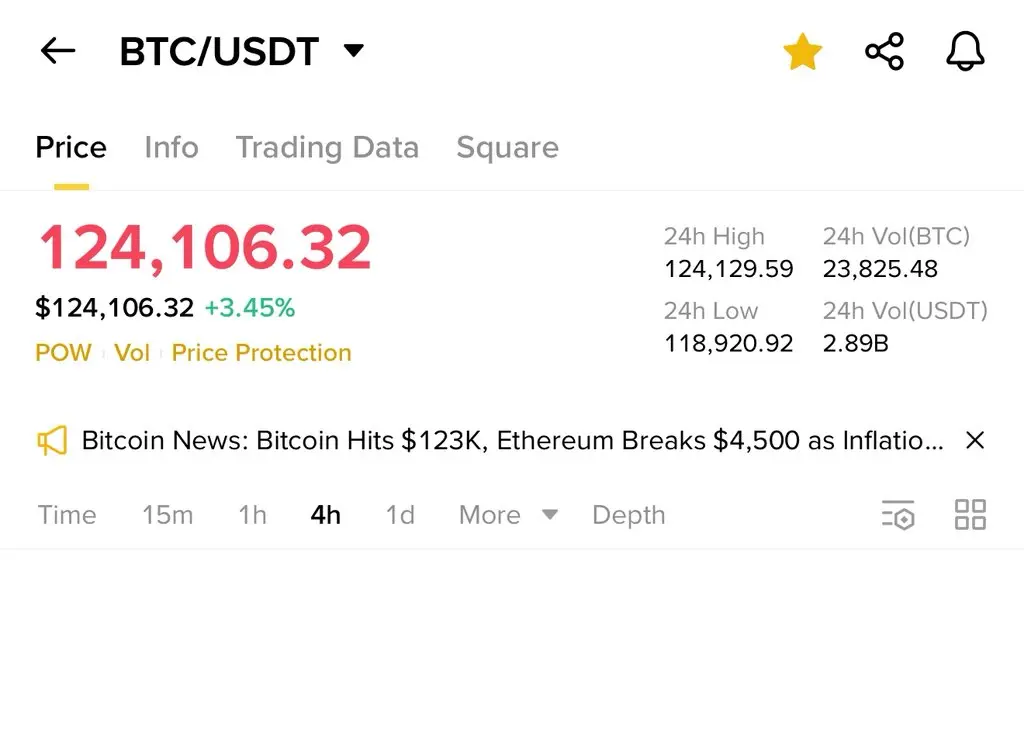Open the Trading Data tab
Screen dimensions: 1024x748
[327, 148]
